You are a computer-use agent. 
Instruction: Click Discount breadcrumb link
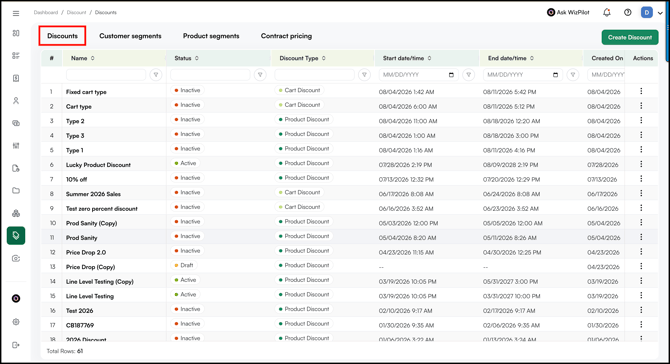point(76,12)
